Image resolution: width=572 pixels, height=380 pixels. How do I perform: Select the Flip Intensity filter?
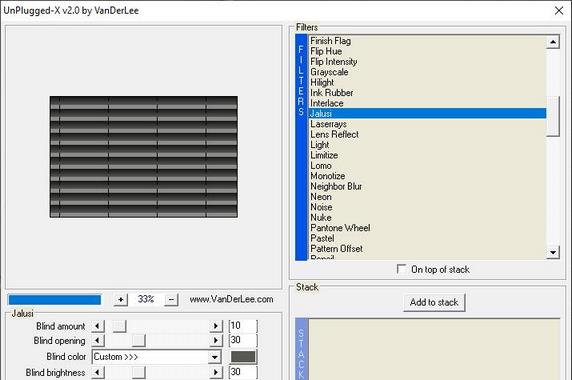point(427,62)
